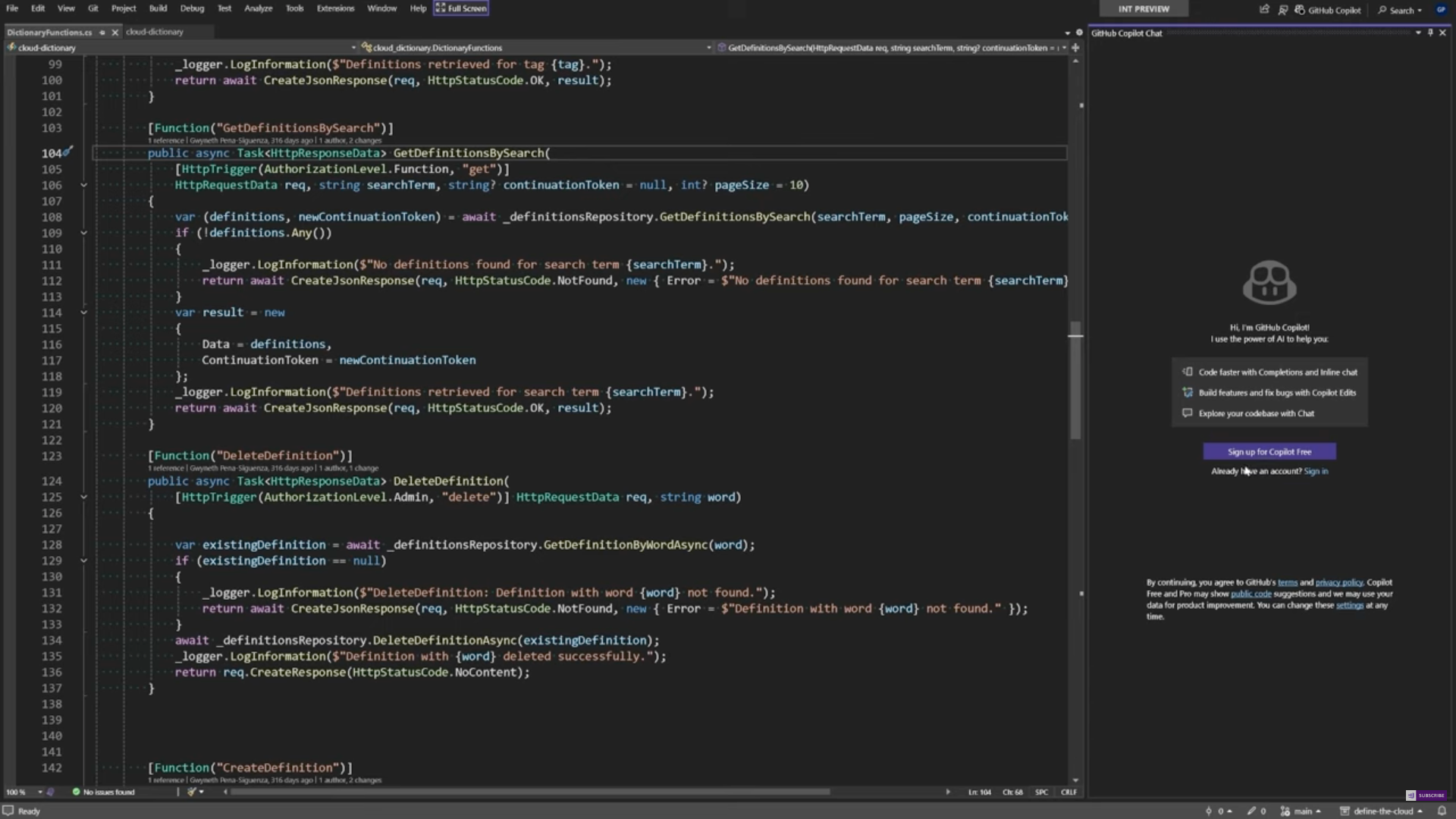Open notifications bell in status bar
1456x819 pixels.
(x=1442, y=811)
